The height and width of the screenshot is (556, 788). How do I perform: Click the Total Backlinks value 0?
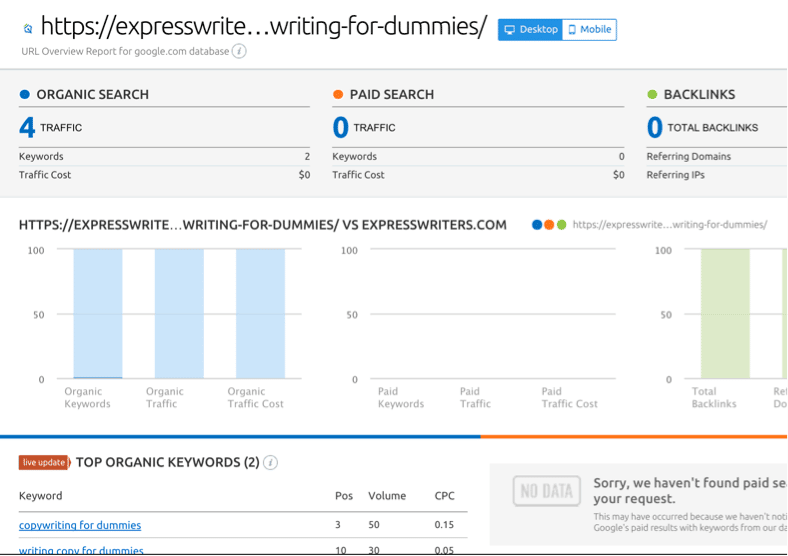(654, 127)
